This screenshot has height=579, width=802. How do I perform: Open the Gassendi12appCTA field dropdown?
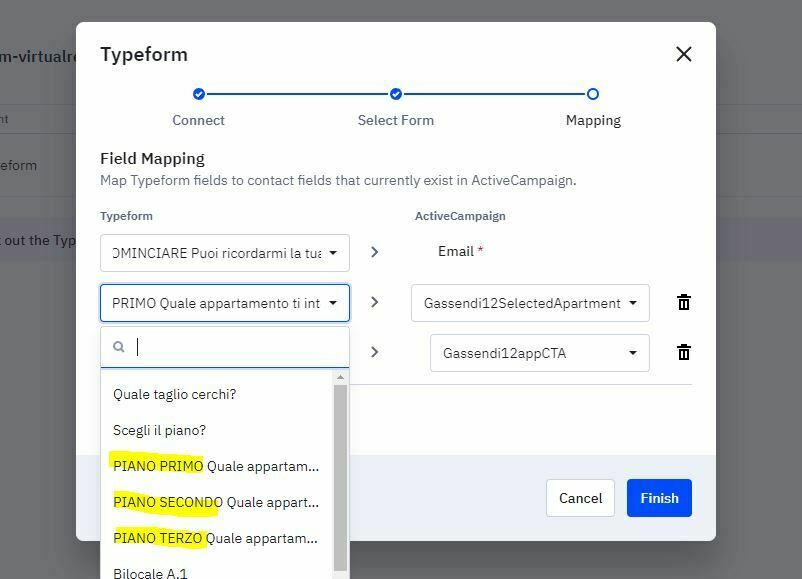pyautogui.click(x=540, y=353)
